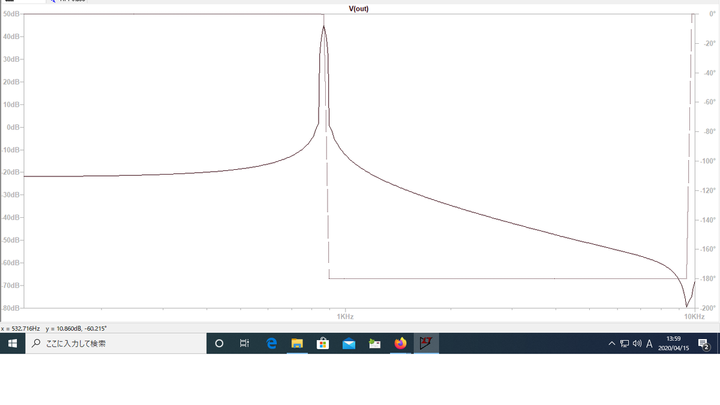Open network status tray icon
This screenshot has height=405, width=720.
click(x=624, y=343)
